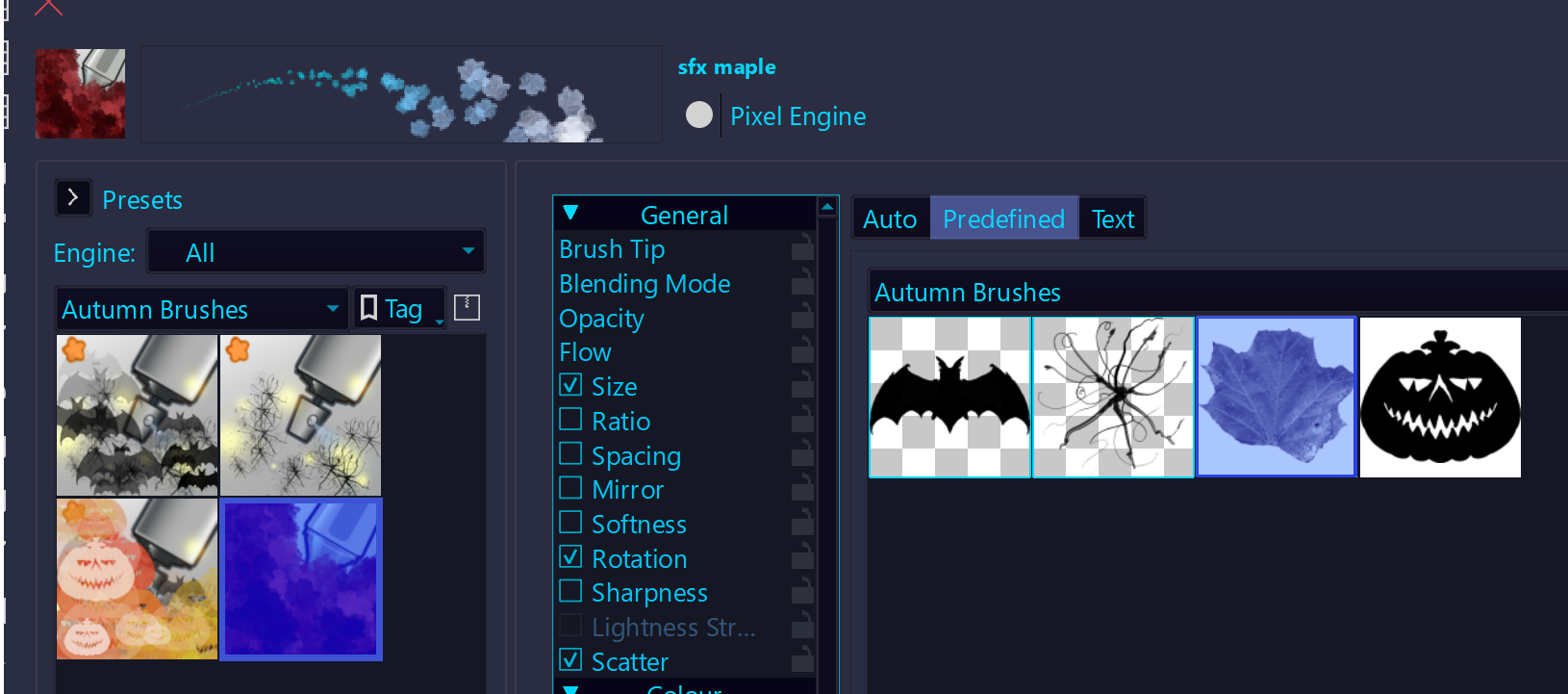Switch to the Text brush tip tab

1113,219
